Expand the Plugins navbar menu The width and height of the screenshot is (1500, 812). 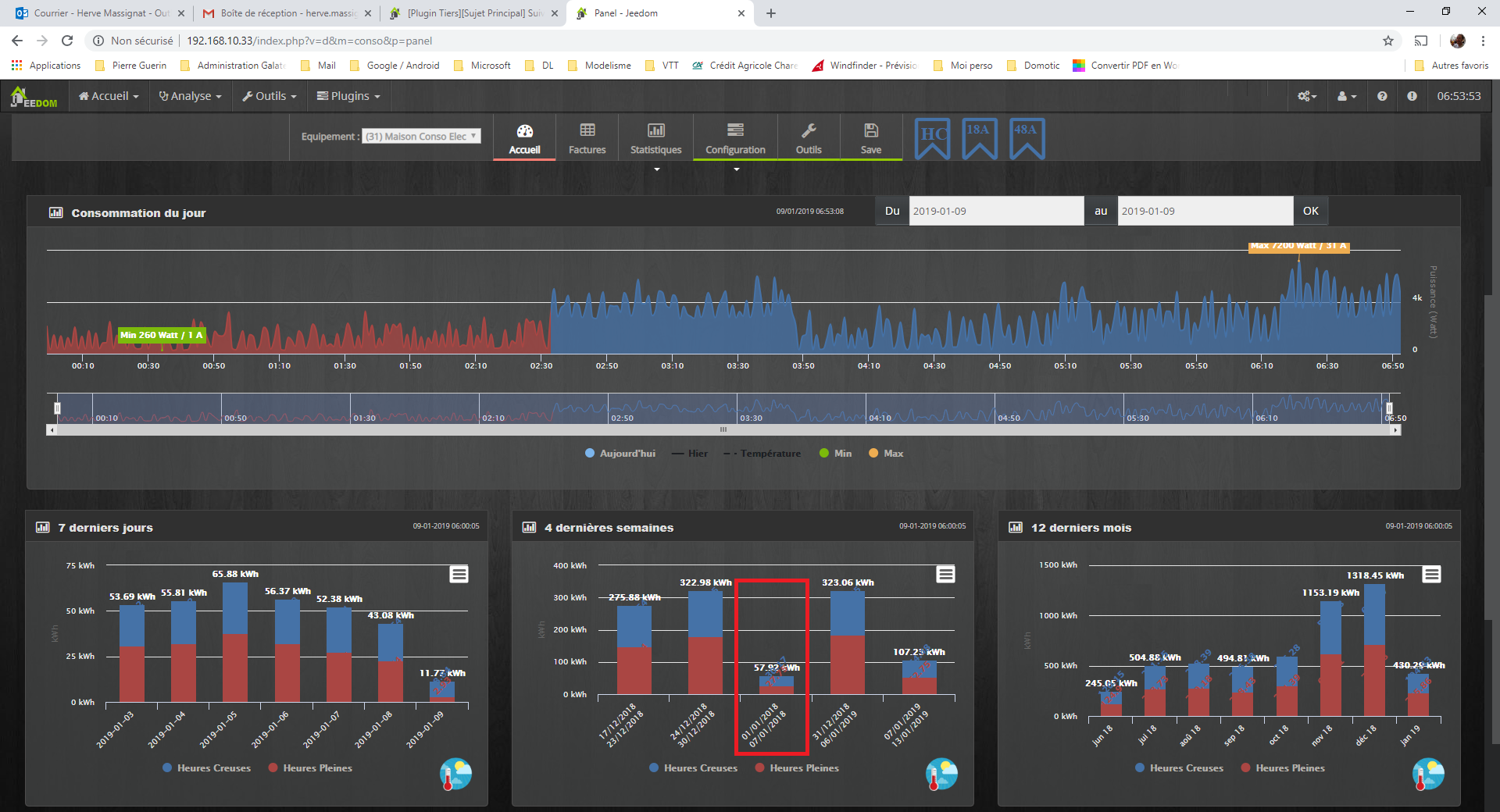pyautogui.click(x=348, y=96)
